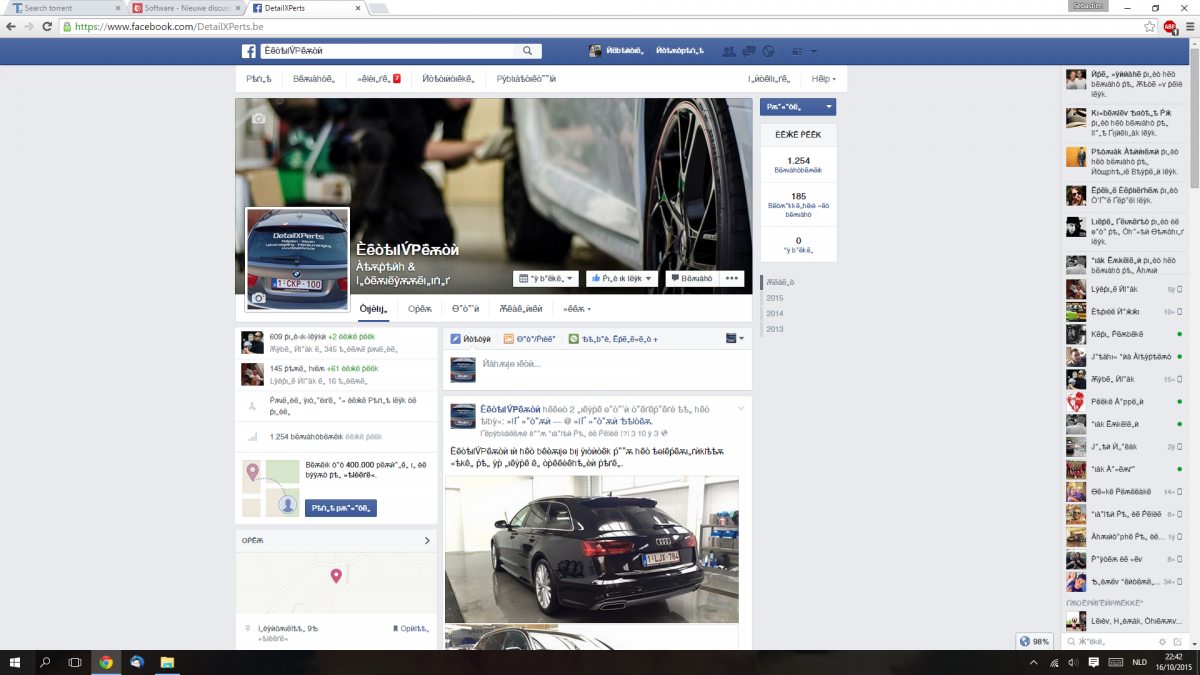Toggle the bookmark star in the address bar
The image size is (1200, 675).
click(1150, 27)
